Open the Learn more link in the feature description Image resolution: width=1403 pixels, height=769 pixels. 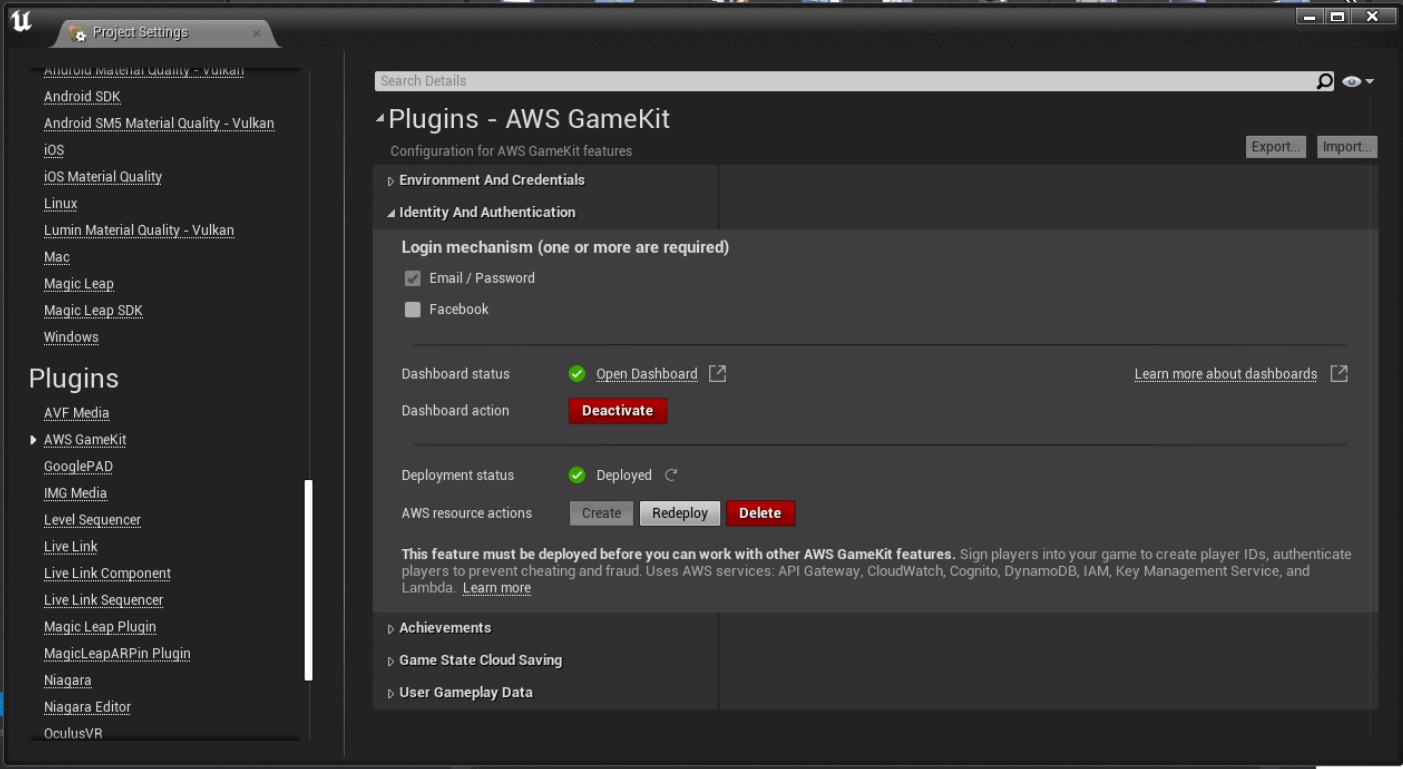497,587
